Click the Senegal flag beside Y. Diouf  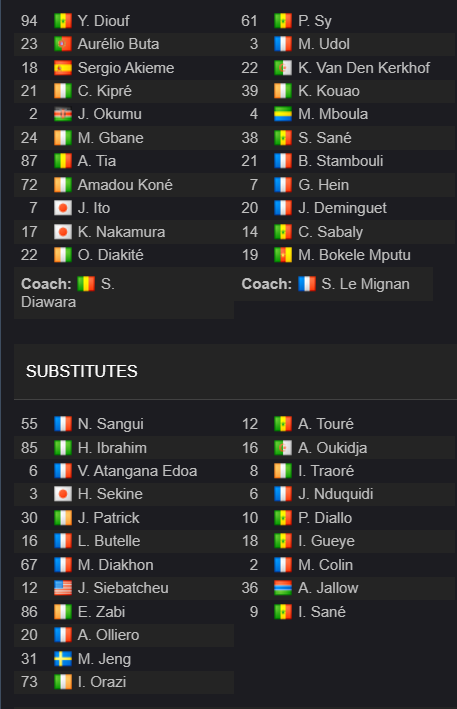63,21
